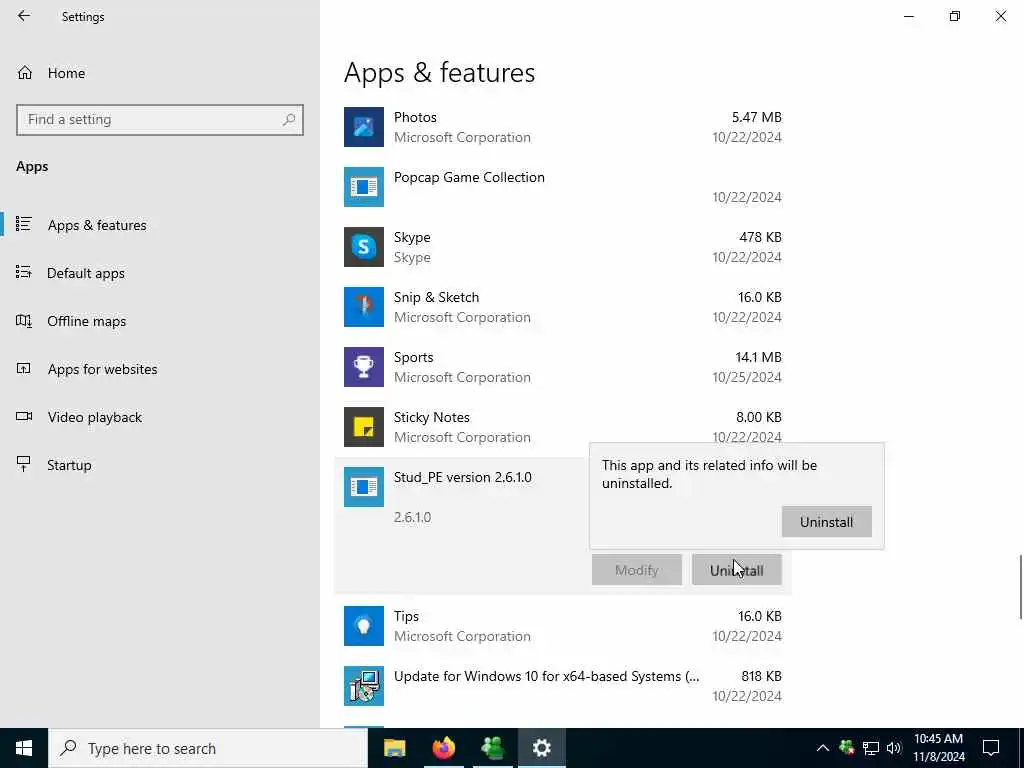The width and height of the screenshot is (1024, 768).
Task: Open the Windows Start menu
Action: pyautogui.click(x=24, y=748)
